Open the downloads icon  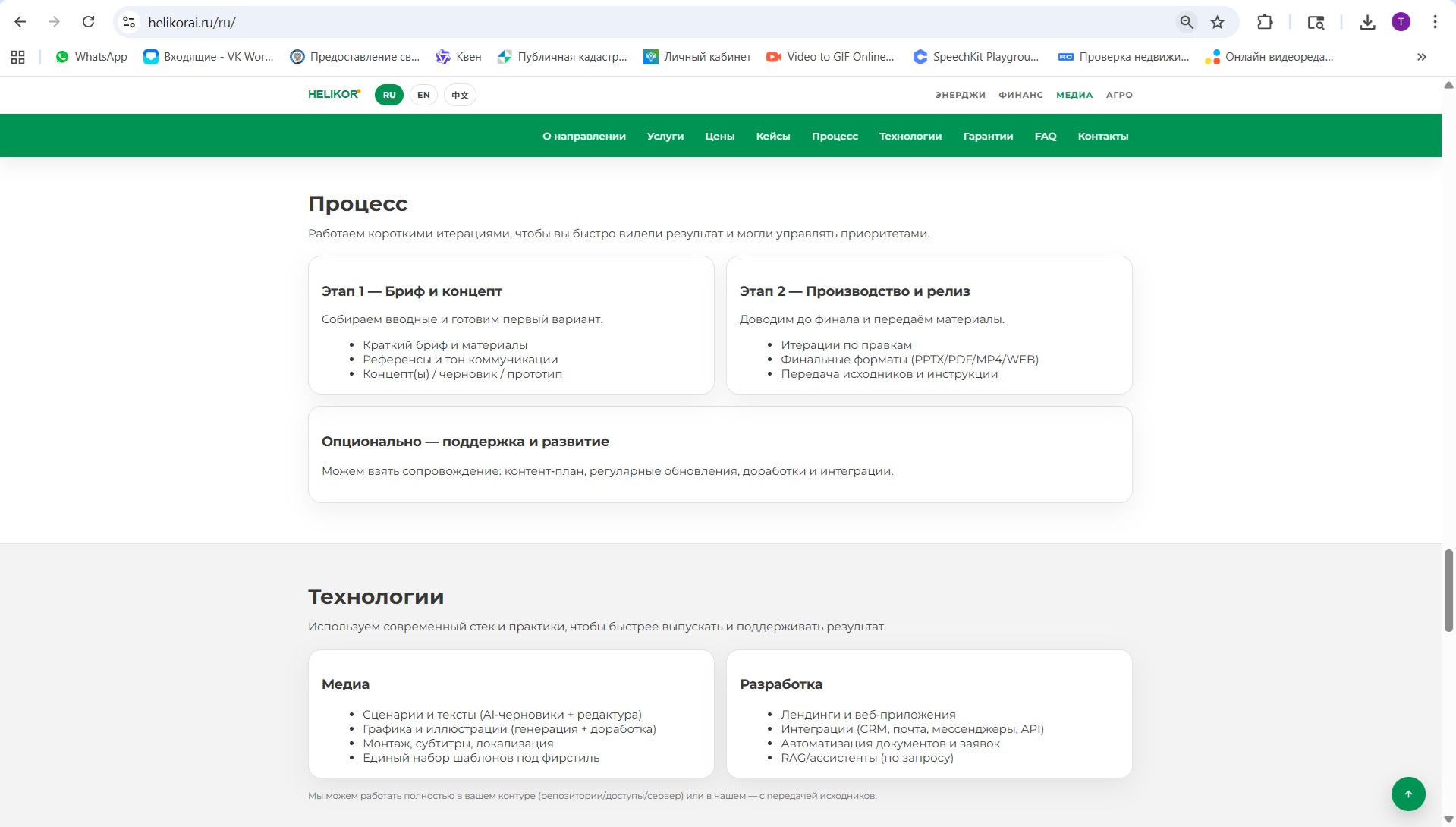click(x=1367, y=22)
